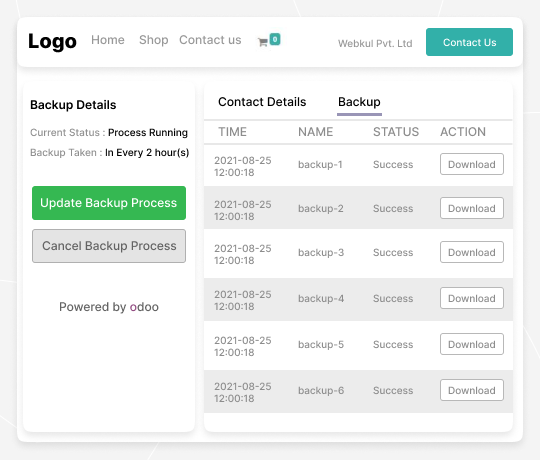Download backup-4
Viewport: 540px width, 460px height.
[471, 298]
